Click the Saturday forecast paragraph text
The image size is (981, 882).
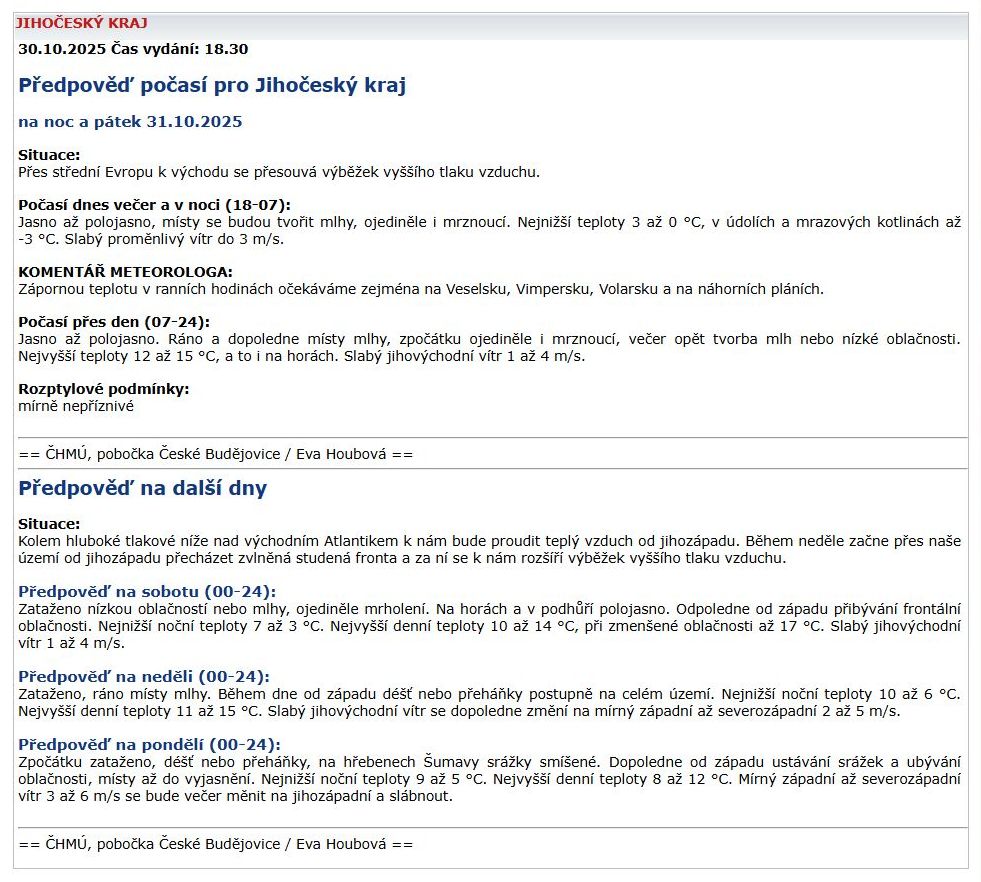point(490,626)
